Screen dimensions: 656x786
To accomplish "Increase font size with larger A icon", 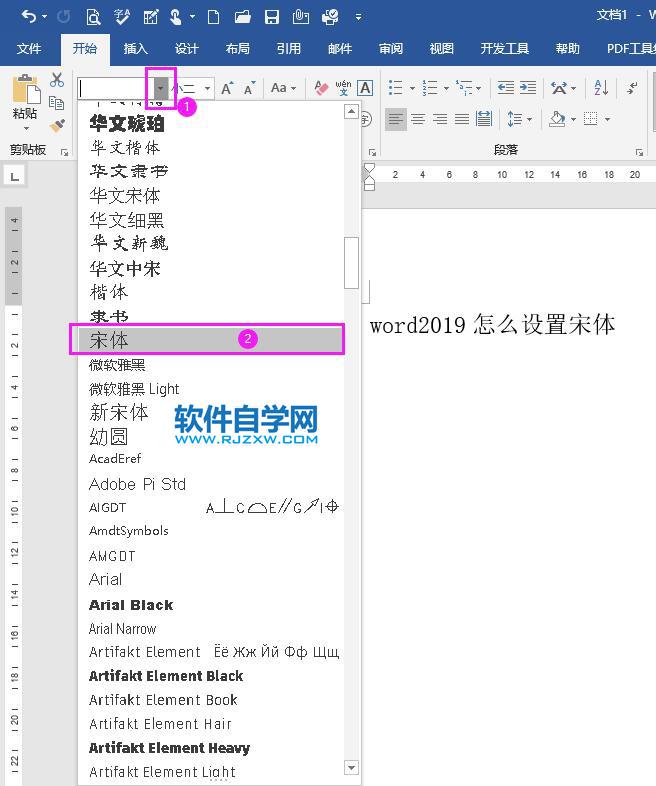I will coord(228,88).
